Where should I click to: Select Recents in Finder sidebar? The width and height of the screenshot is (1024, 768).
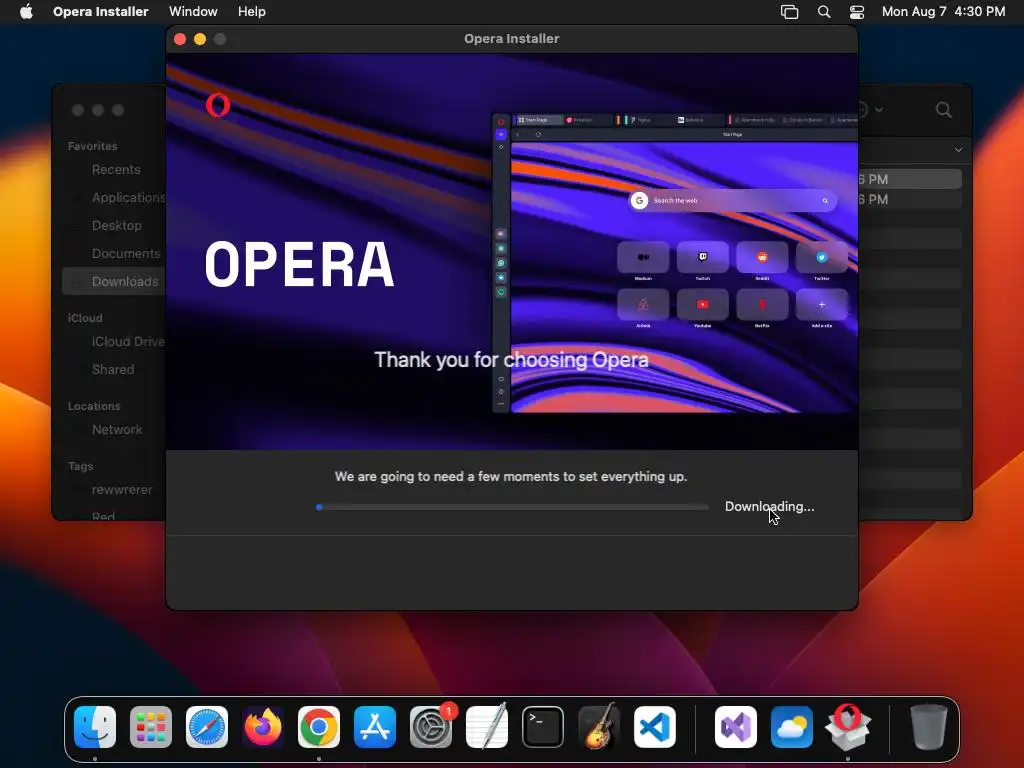[x=116, y=170]
